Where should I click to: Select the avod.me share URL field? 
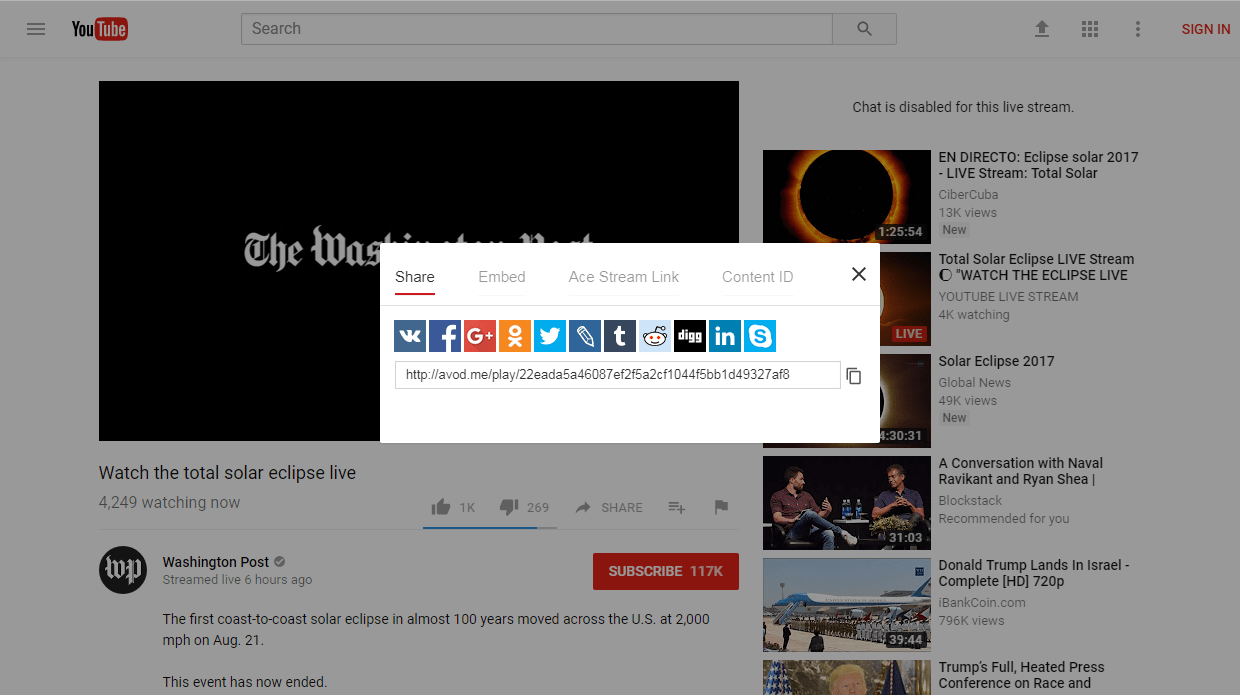coord(618,375)
